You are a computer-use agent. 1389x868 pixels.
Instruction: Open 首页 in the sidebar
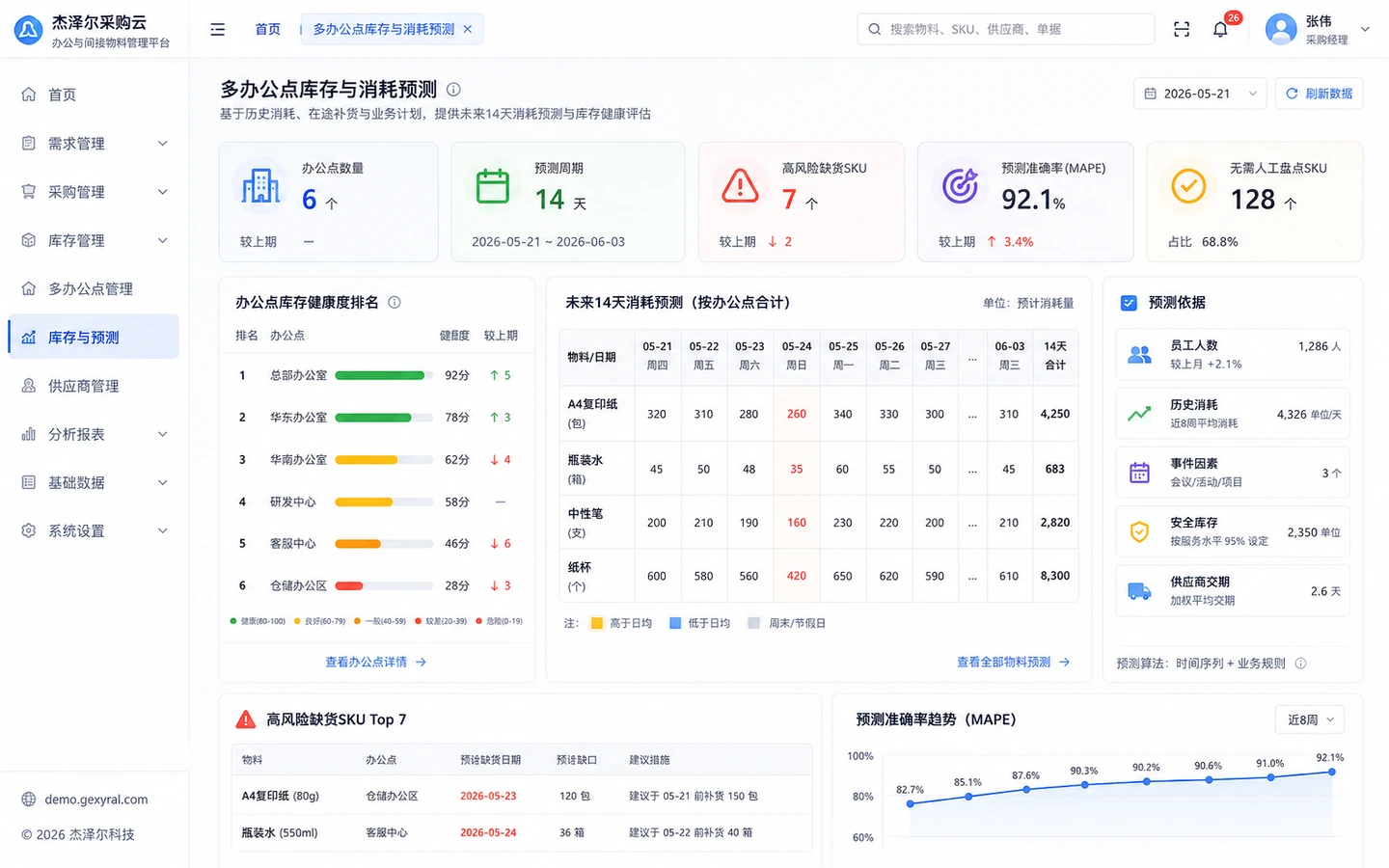pyautogui.click(x=95, y=95)
